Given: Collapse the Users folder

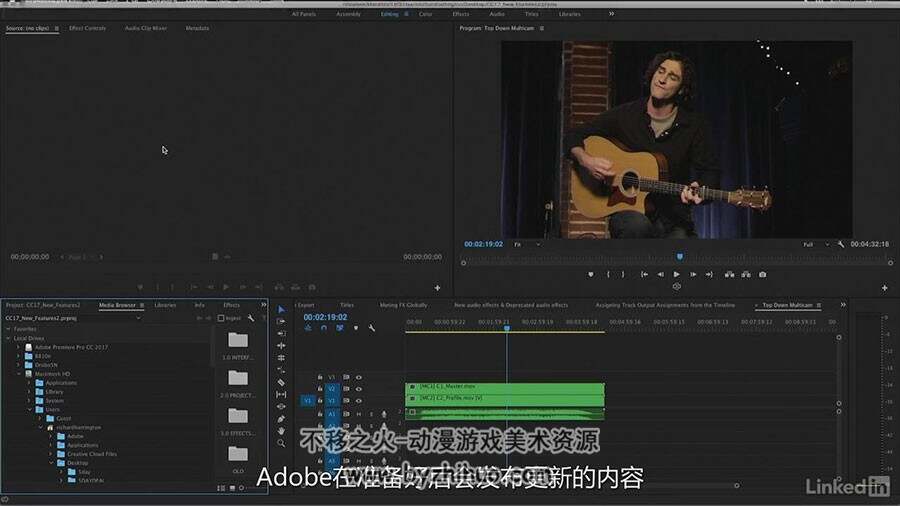Looking at the screenshot, I should coord(29,410).
